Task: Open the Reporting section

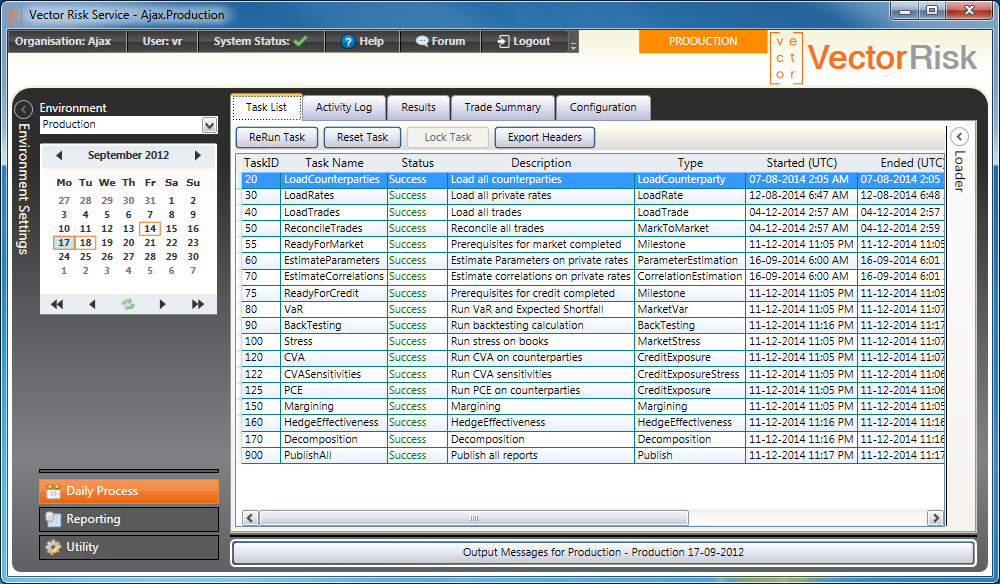Action: click(x=129, y=519)
